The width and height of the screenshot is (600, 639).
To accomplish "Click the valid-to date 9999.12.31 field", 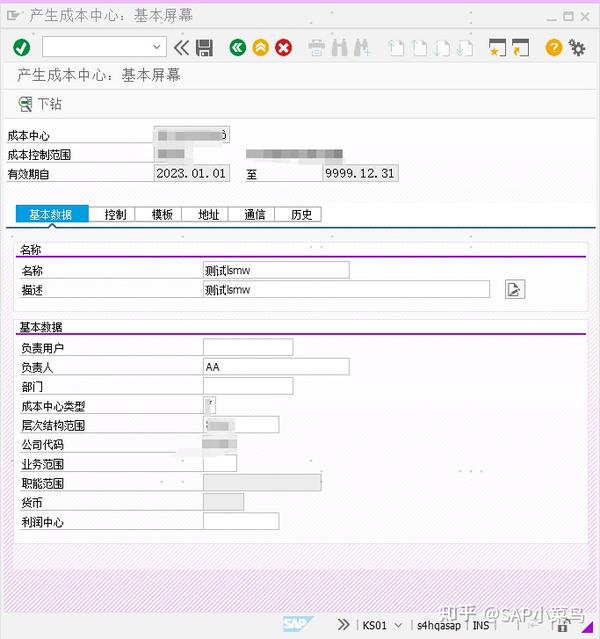I will click(x=360, y=173).
